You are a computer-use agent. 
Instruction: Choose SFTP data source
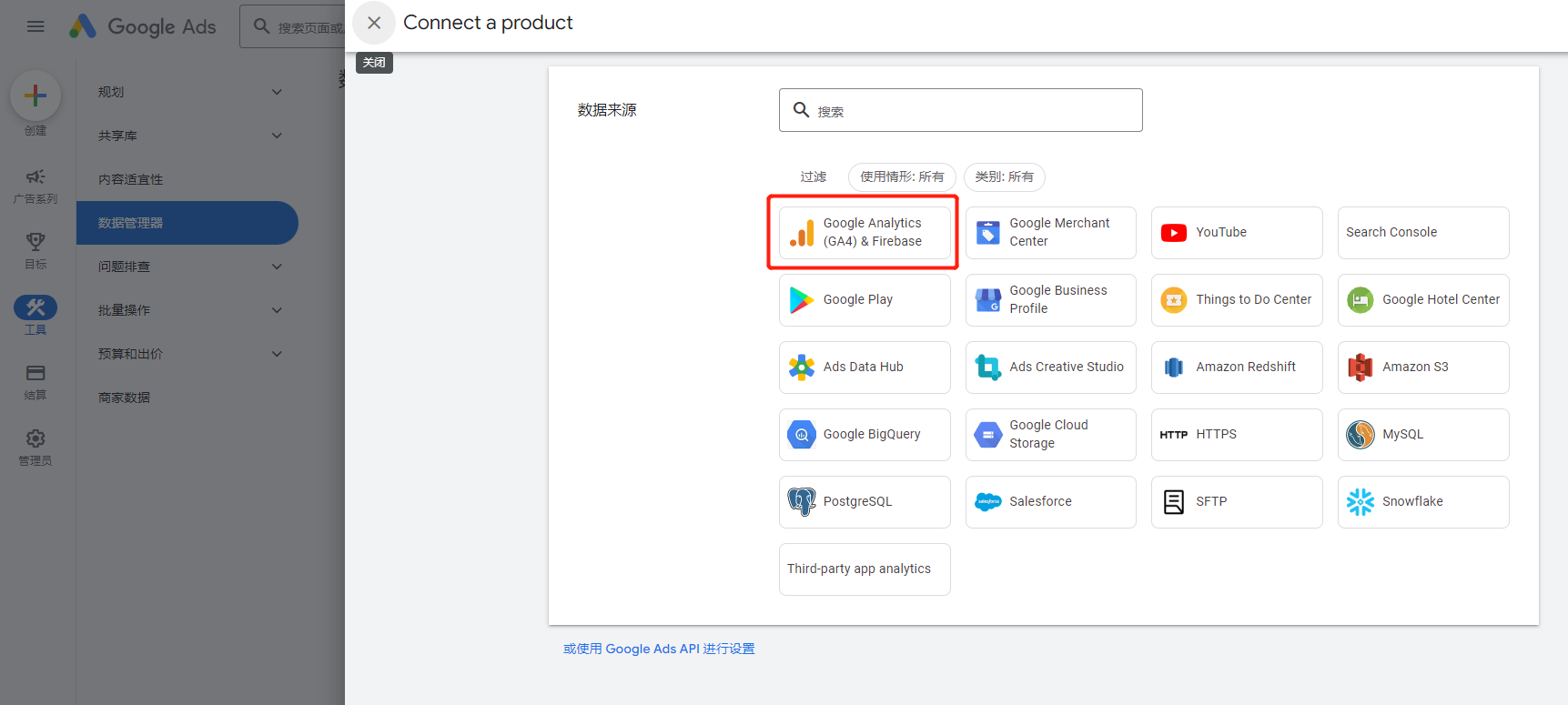coord(1237,502)
